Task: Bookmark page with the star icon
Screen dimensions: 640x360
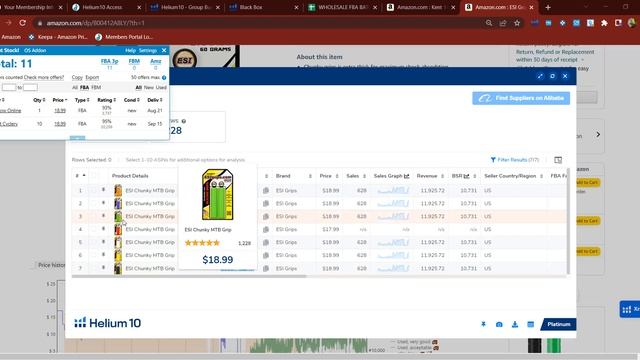Action: click(517, 23)
